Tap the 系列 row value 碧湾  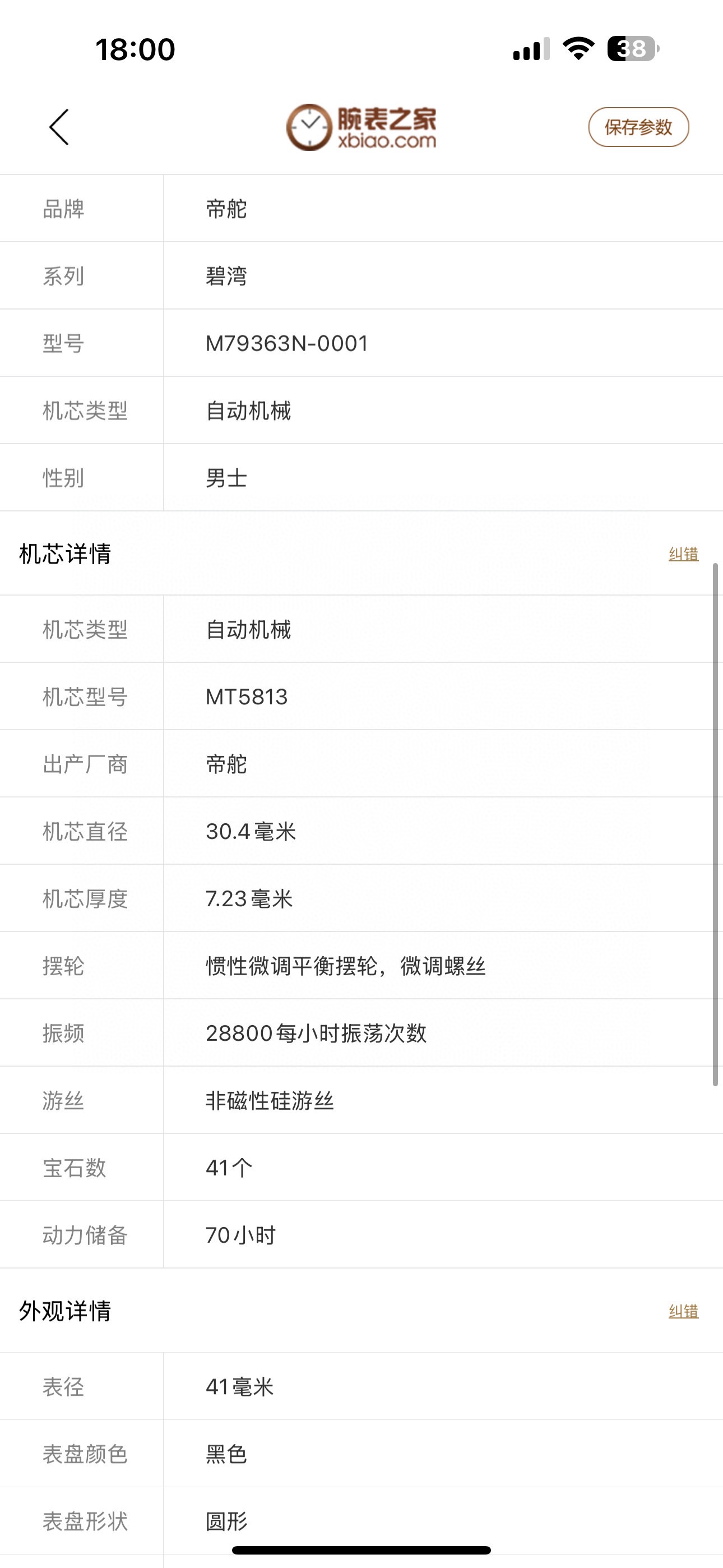click(226, 276)
